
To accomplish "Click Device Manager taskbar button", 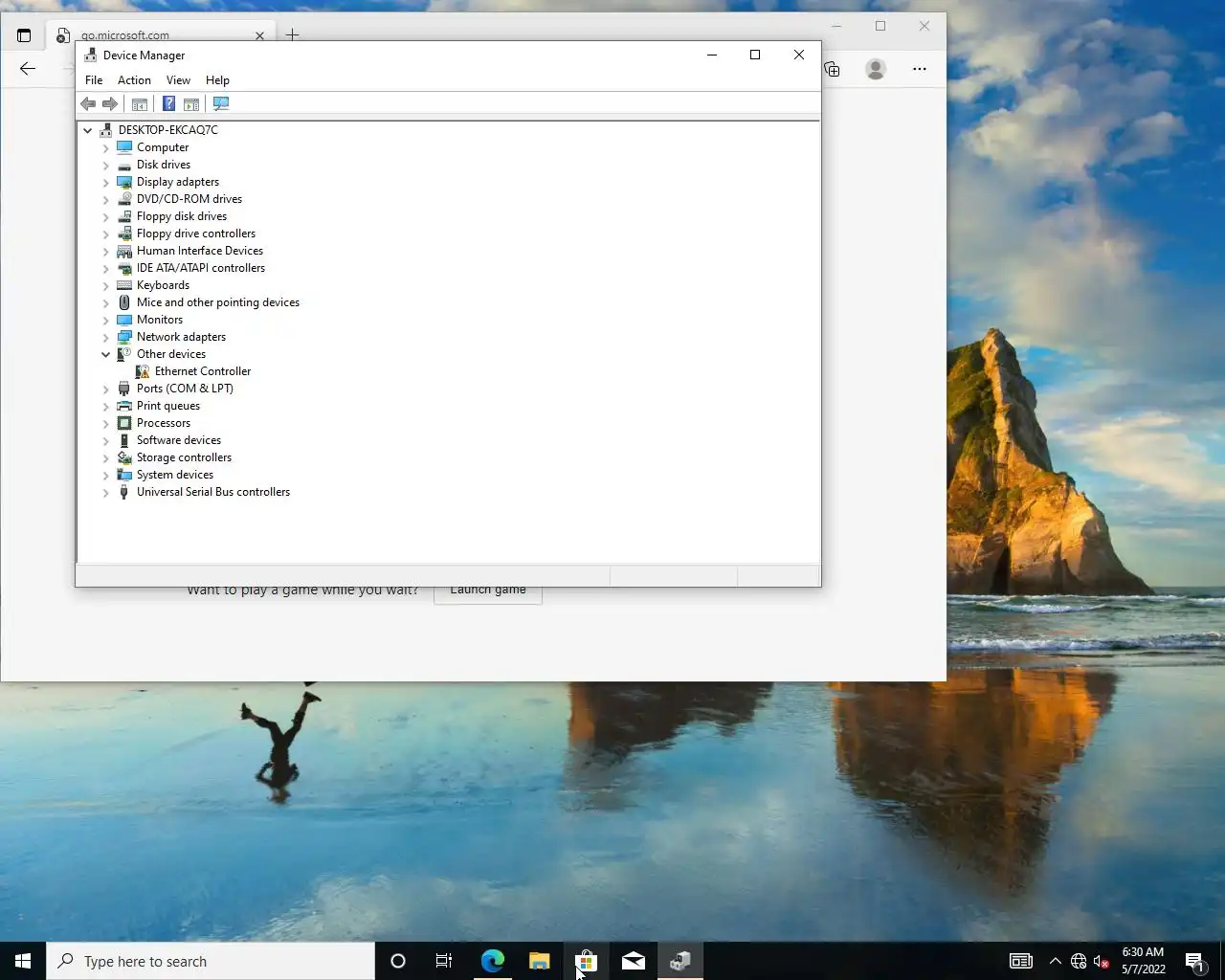I will tap(680, 961).
